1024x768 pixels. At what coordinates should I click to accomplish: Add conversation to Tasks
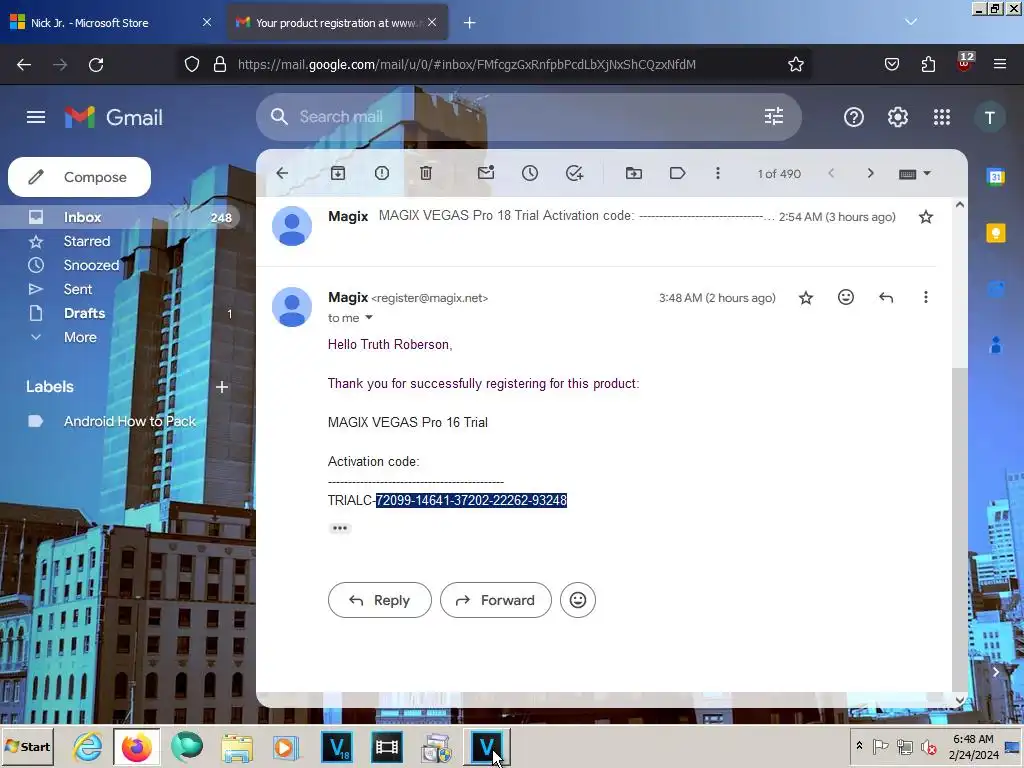pos(574,173)
